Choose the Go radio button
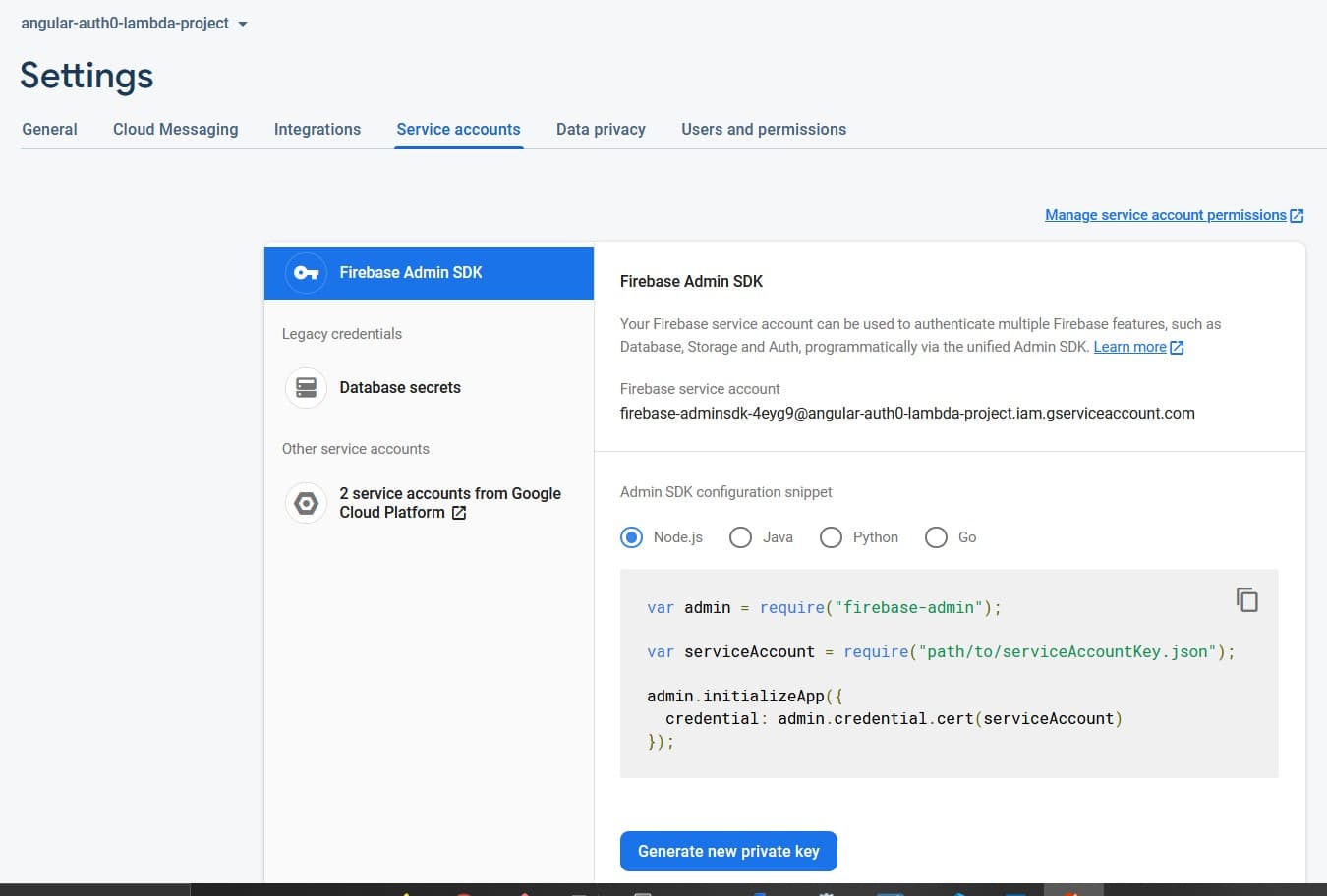 [x=936, y=537]
